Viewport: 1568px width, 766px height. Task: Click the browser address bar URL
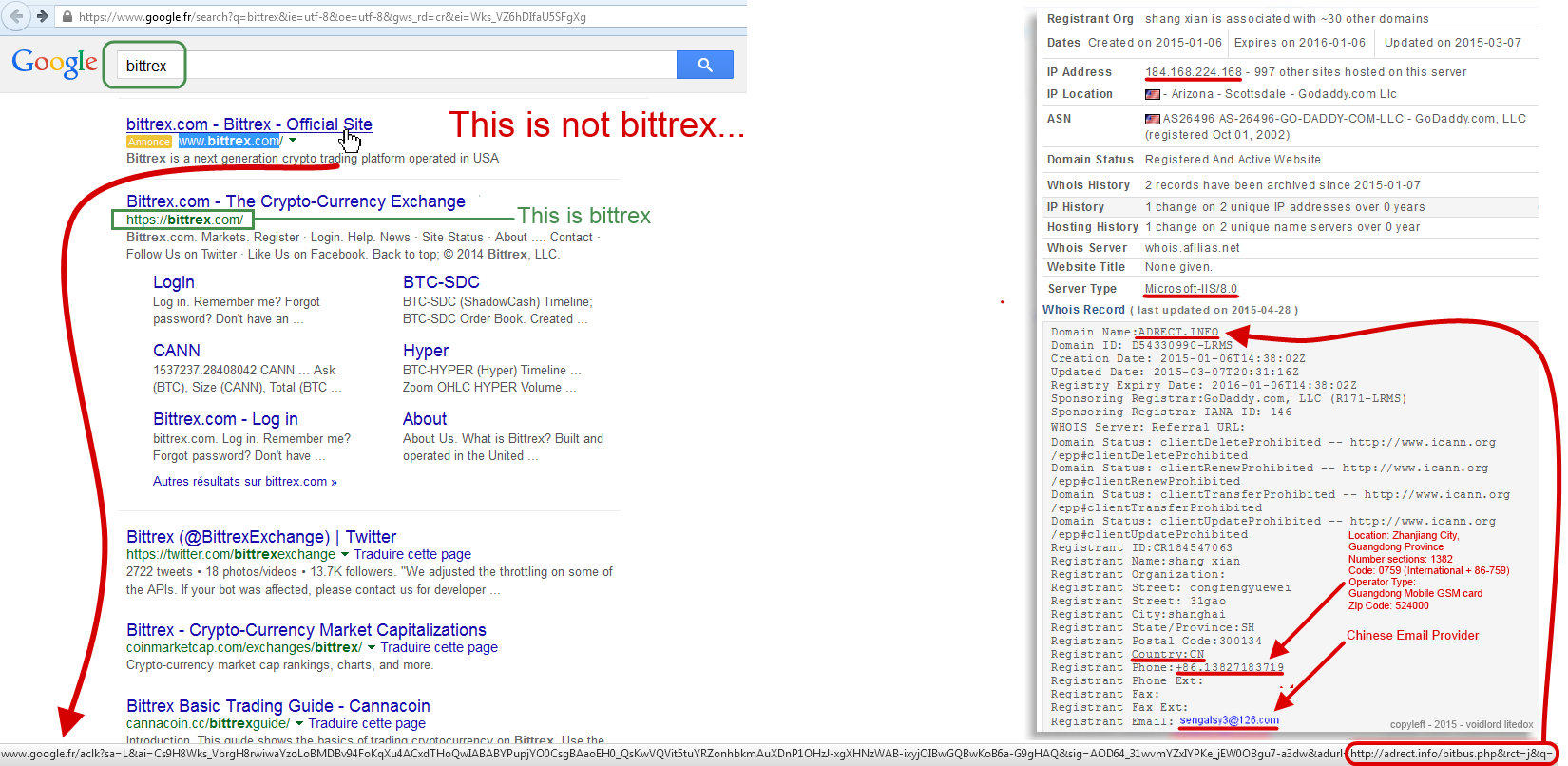click(x=333, y=16)
